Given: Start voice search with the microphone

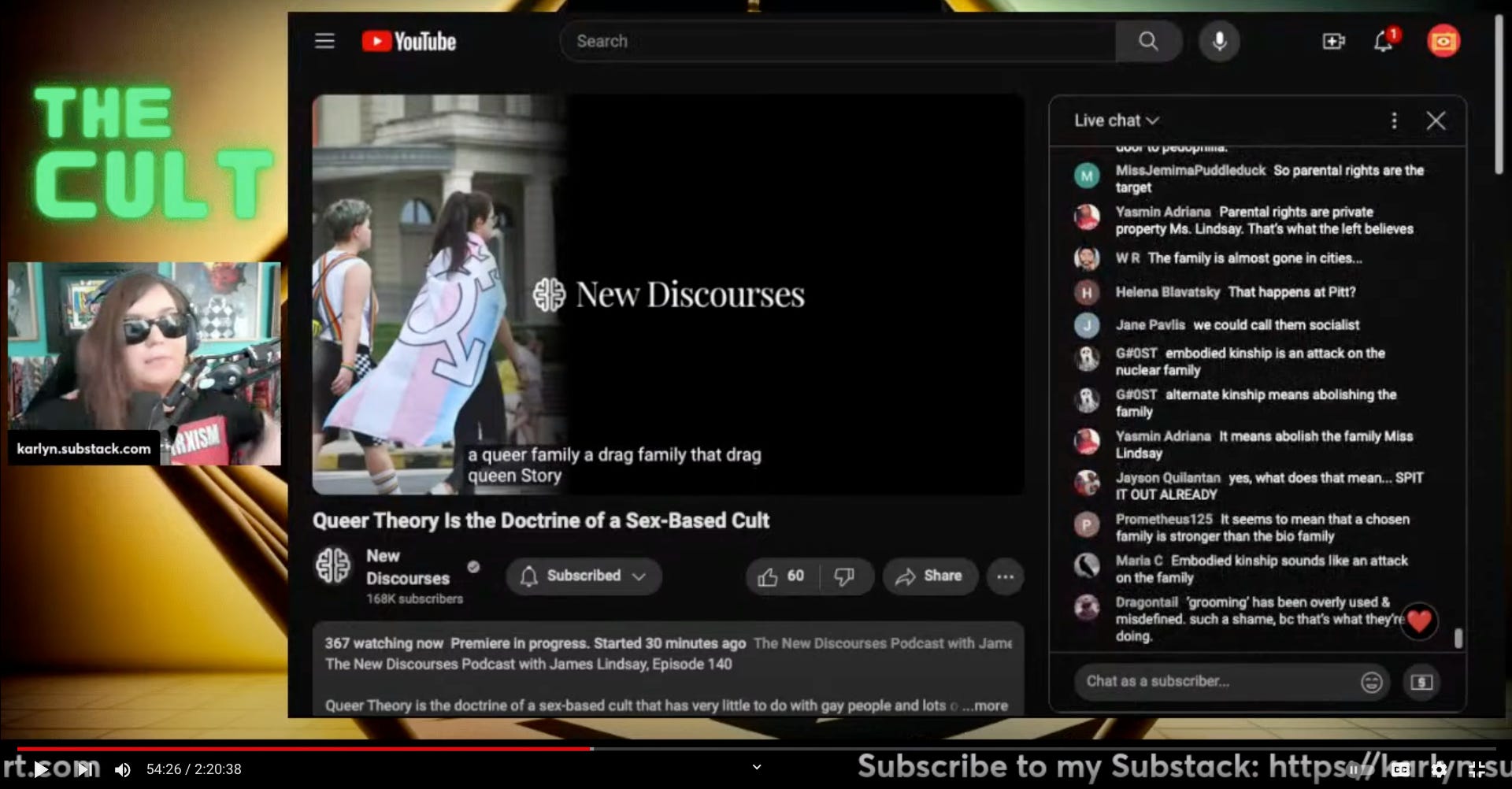Looking at the screenshot, I should click(x=1219, y=41).
